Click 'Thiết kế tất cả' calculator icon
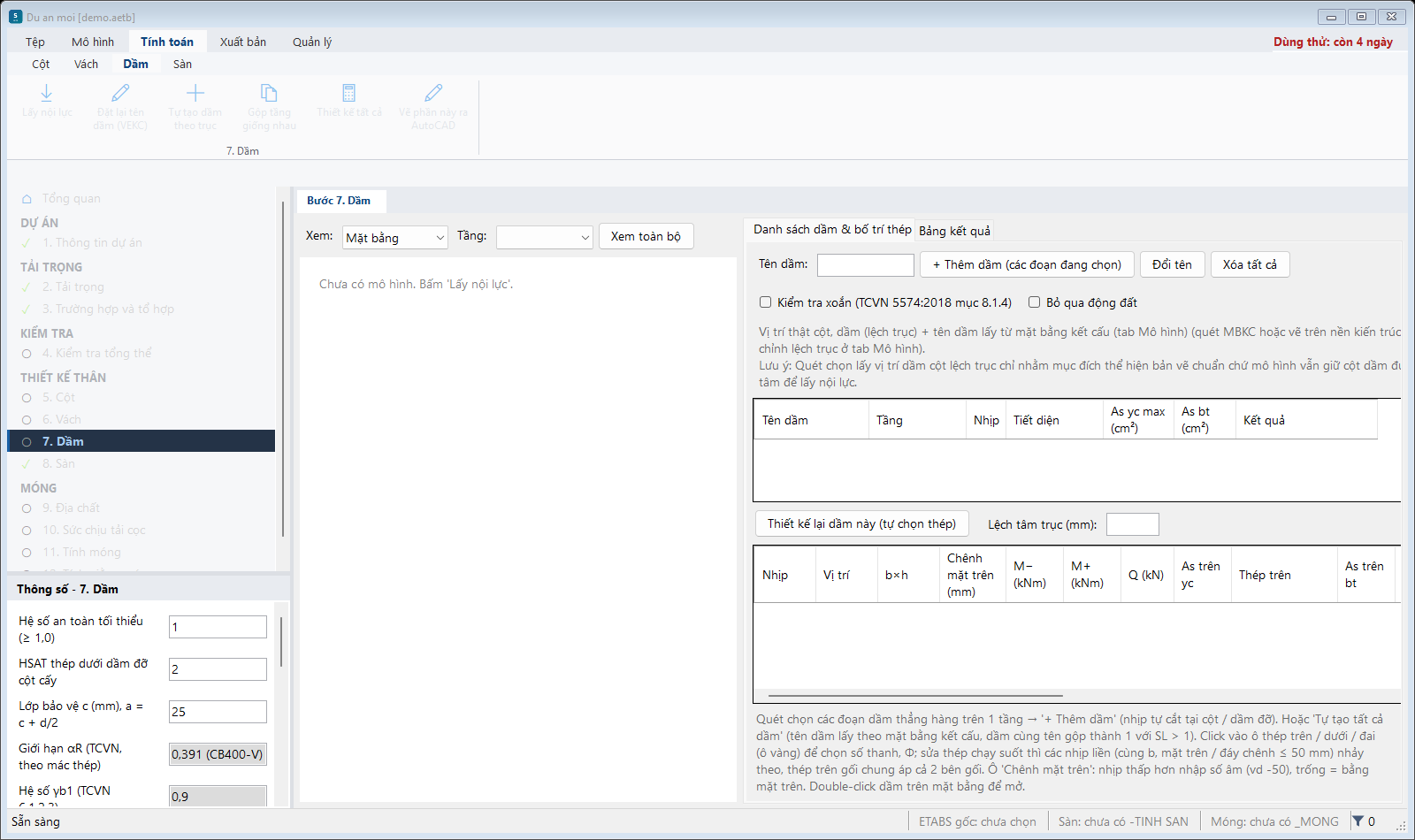The width and height of the screenshot is (1415, 840). (348, 93)
